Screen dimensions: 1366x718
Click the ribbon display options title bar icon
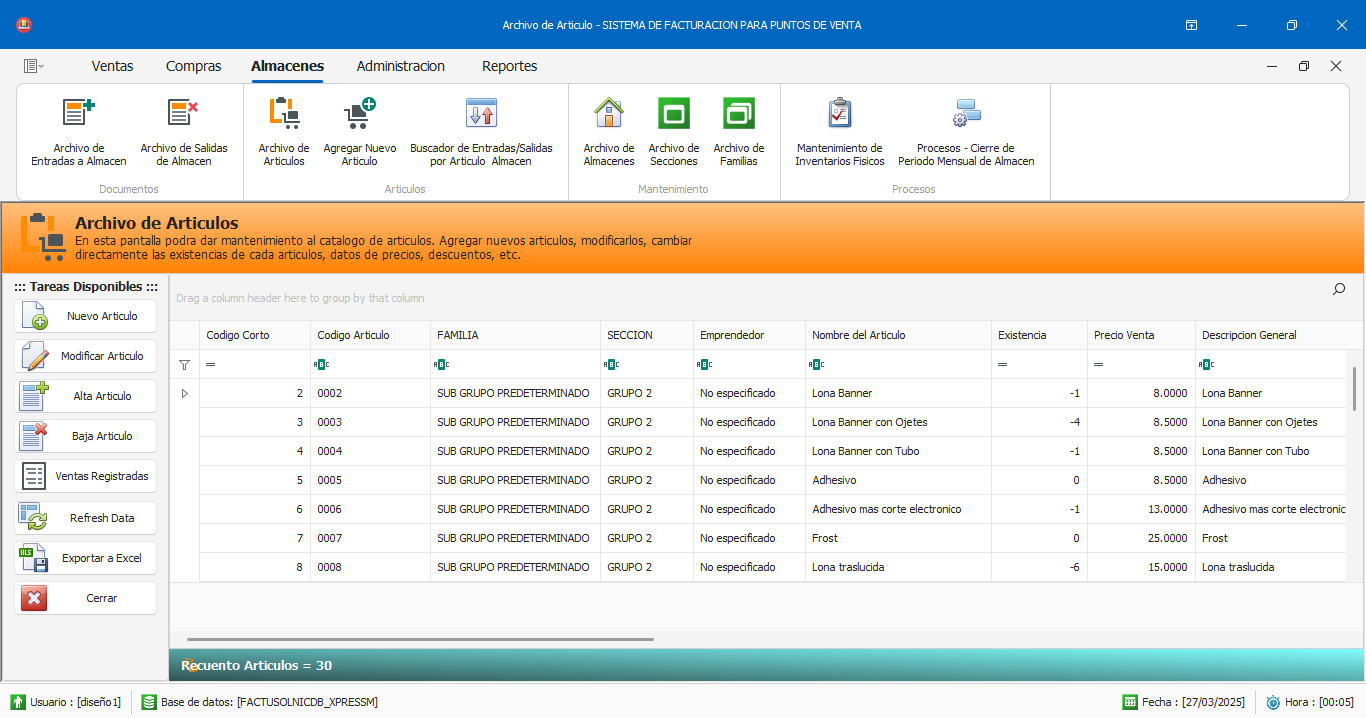pos(1191,25)
